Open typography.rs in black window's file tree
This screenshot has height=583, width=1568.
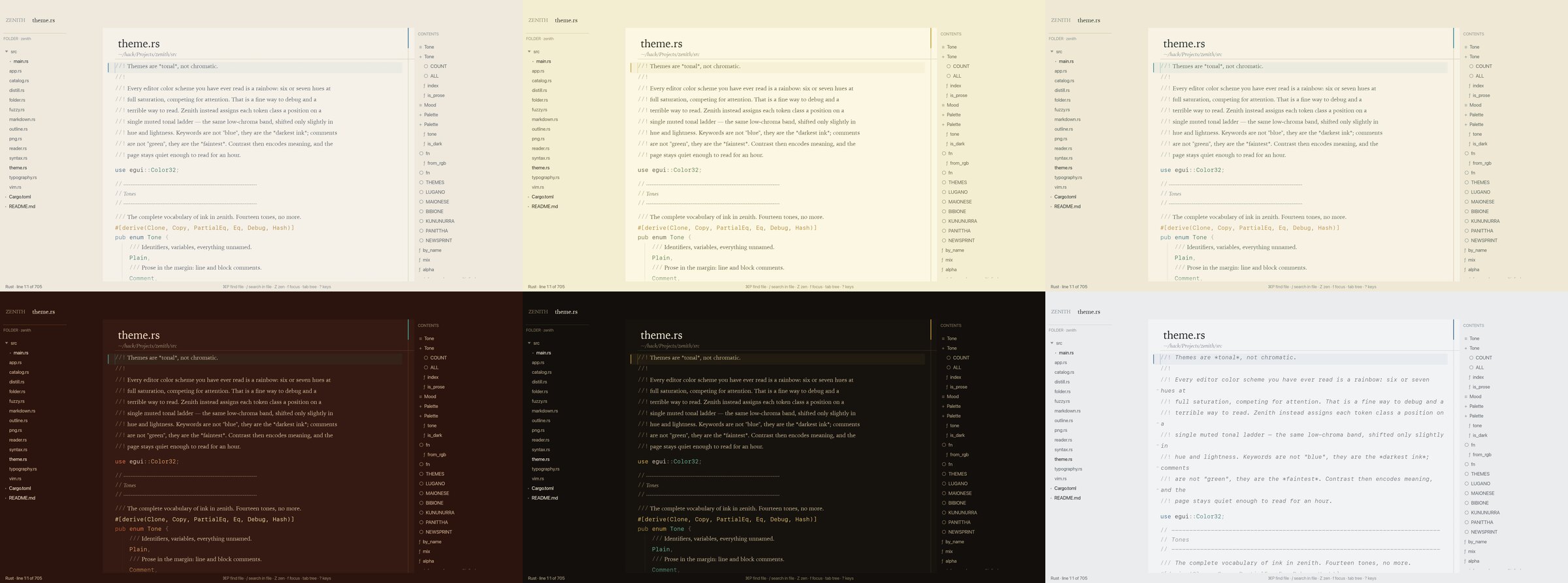546,469
